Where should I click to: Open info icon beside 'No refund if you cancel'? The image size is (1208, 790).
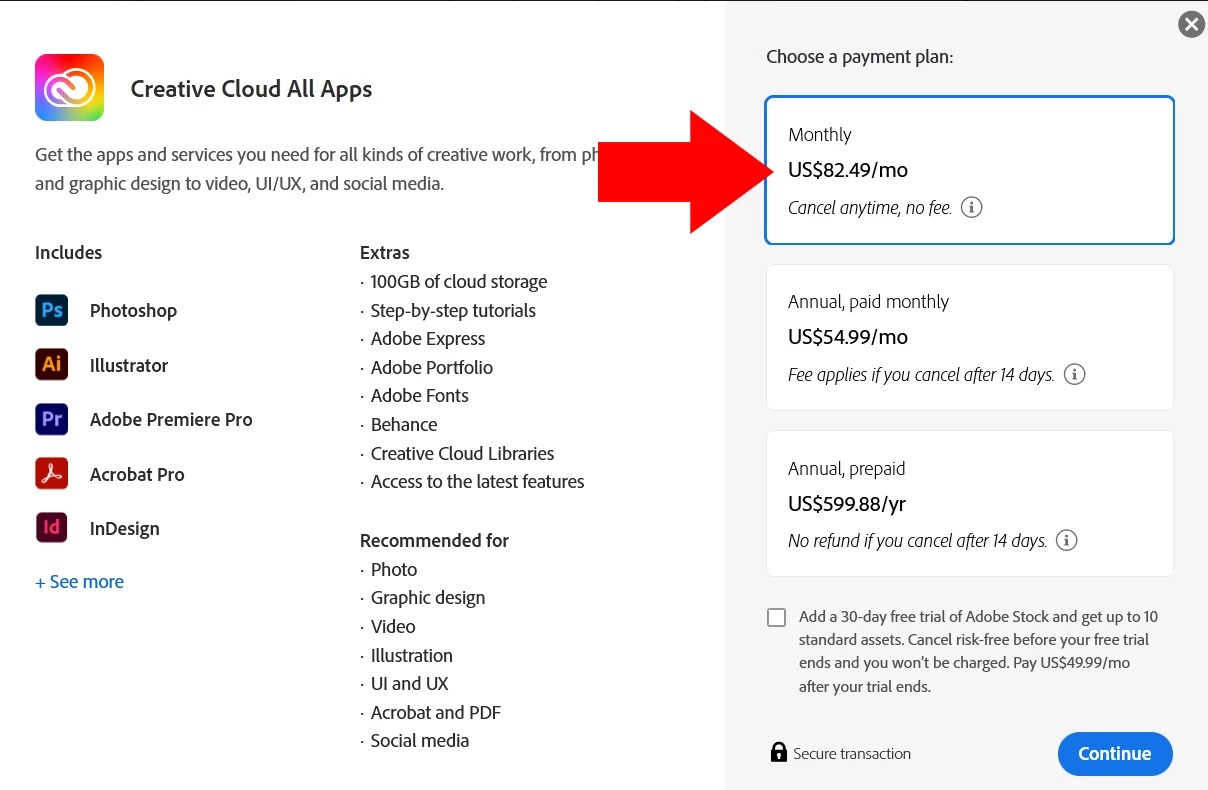(x=1067, y=541)
